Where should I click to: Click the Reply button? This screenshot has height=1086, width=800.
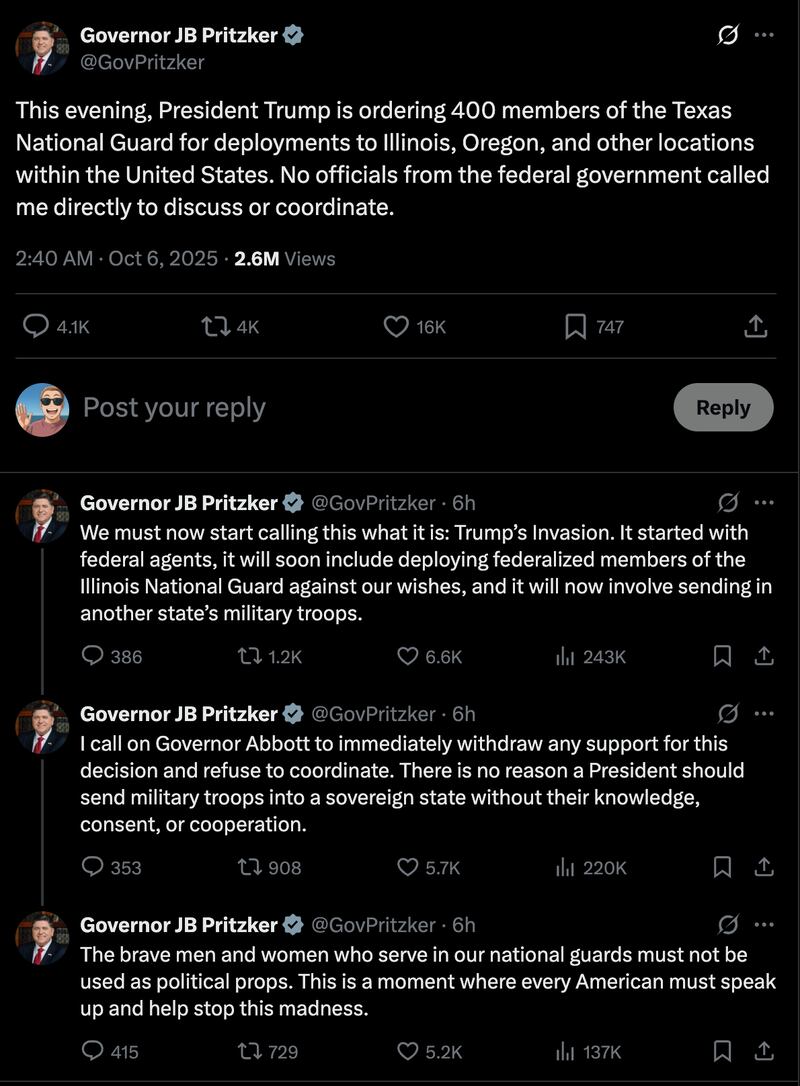[723, 407]
